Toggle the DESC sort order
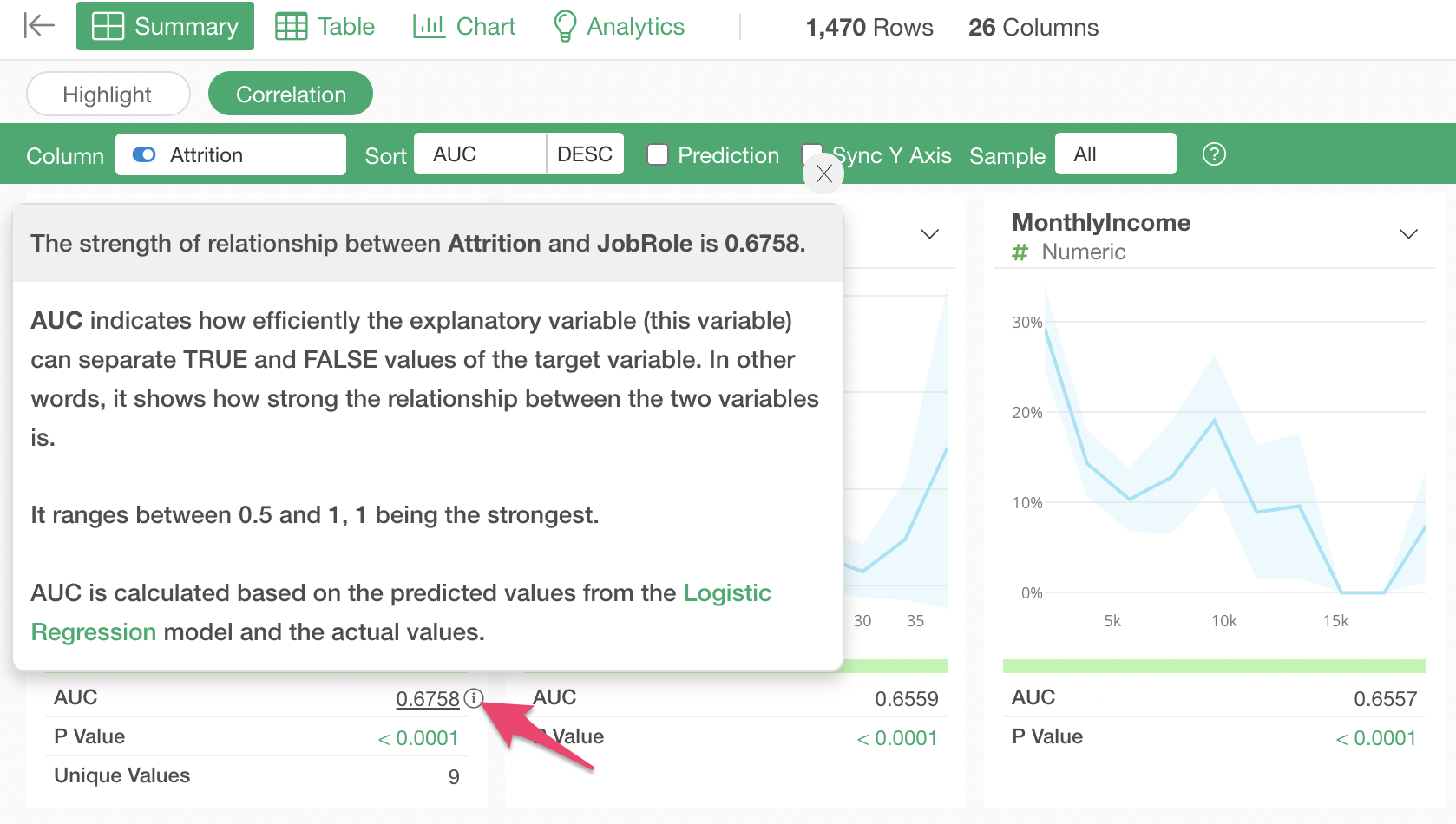The image size is (1456, 824). [585, 154]
